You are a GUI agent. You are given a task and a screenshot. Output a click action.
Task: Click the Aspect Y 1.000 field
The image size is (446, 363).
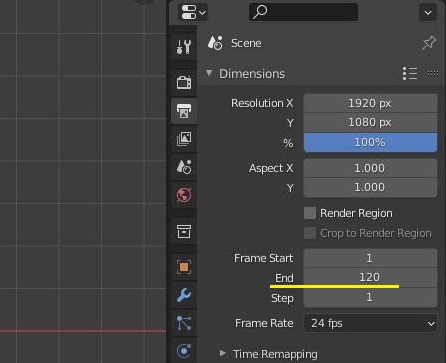[x=370, y=187]
